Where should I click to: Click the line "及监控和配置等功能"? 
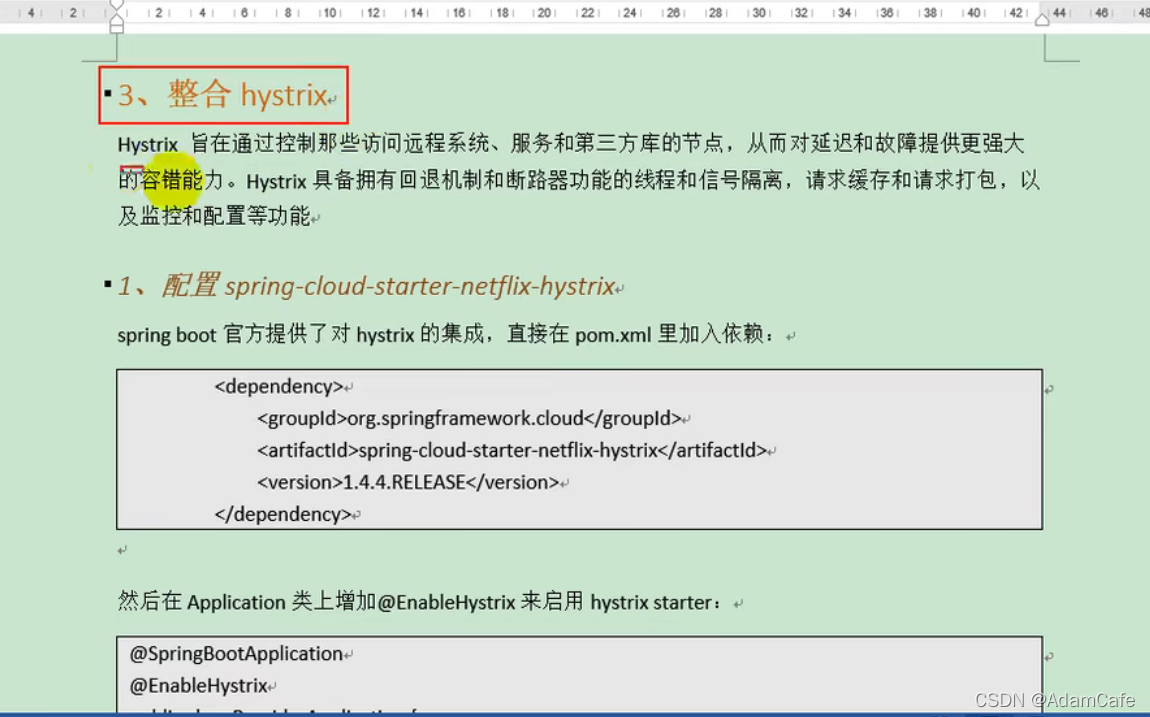pyautogui.click(x=214, y=216)
